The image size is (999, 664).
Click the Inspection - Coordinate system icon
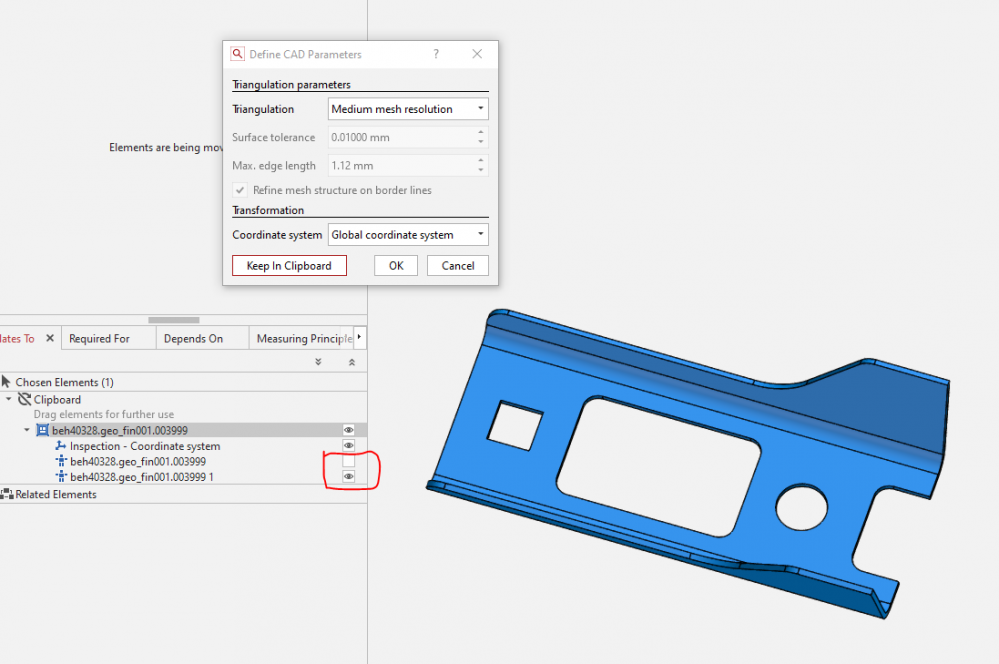tap(61, 446)
